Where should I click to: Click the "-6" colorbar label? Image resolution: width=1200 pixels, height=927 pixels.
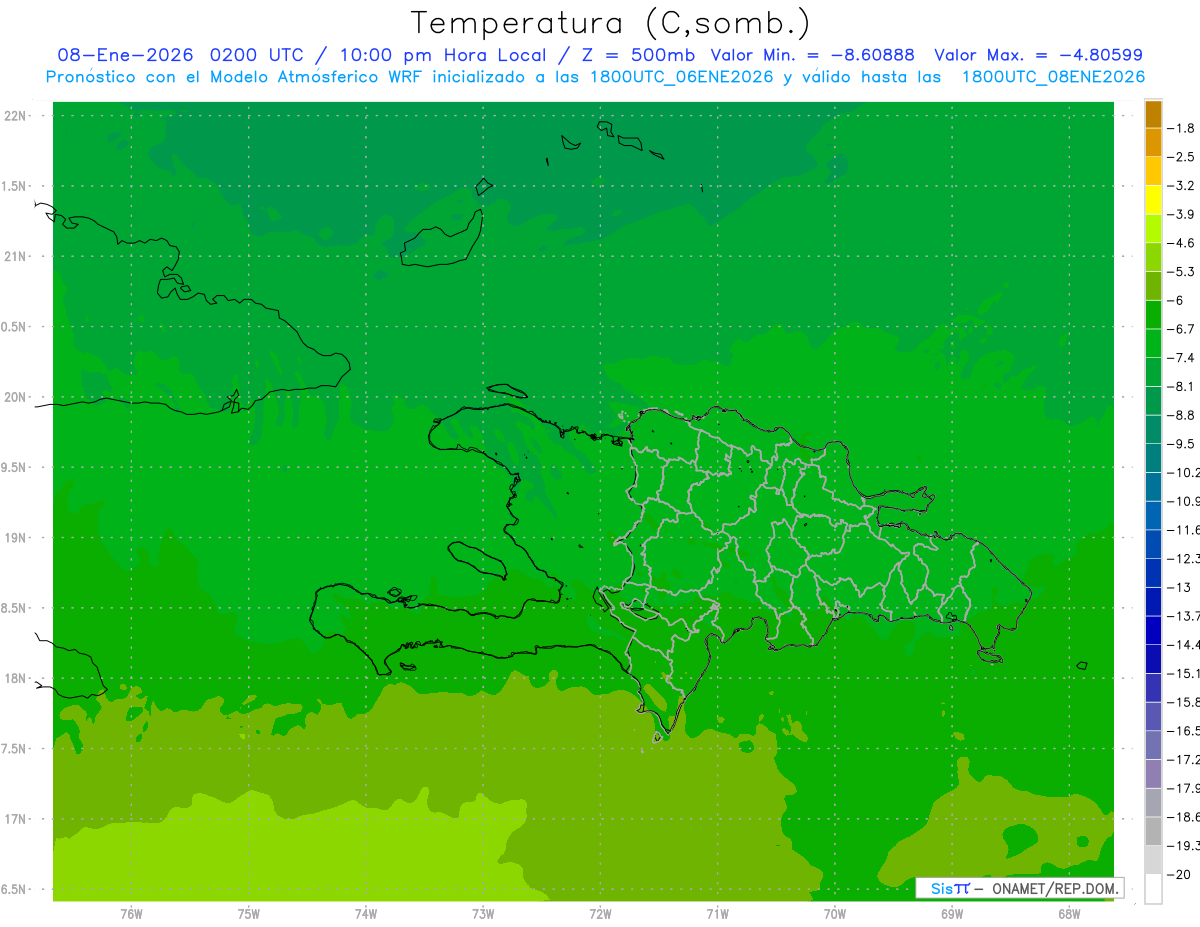tap(1178, 301)
